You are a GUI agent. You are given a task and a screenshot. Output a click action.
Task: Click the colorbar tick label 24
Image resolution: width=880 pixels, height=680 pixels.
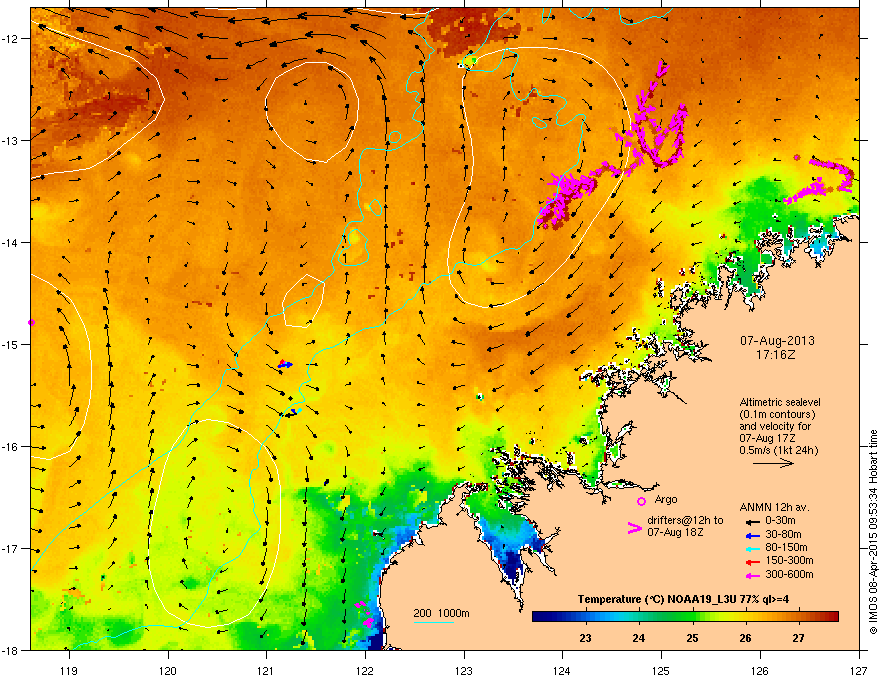point(638,638)
